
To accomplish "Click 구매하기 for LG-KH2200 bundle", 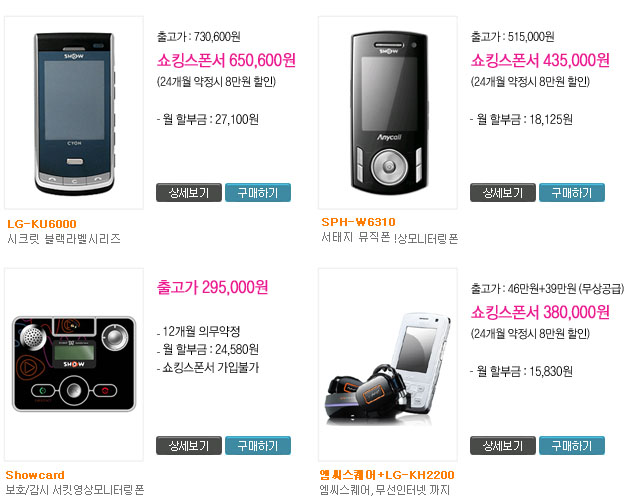I will 572,445.
